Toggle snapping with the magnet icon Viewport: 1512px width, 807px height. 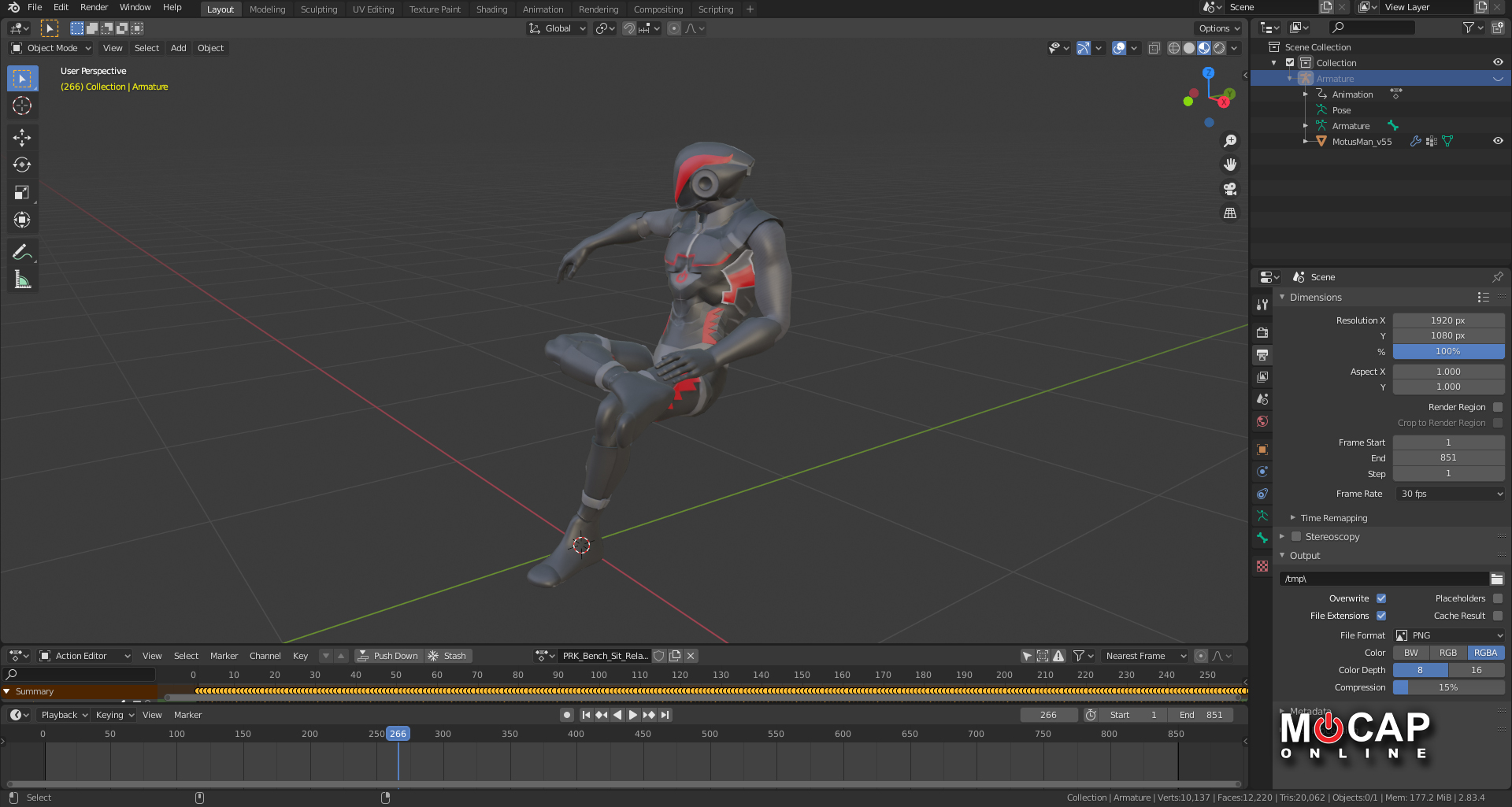coord(629,28)
